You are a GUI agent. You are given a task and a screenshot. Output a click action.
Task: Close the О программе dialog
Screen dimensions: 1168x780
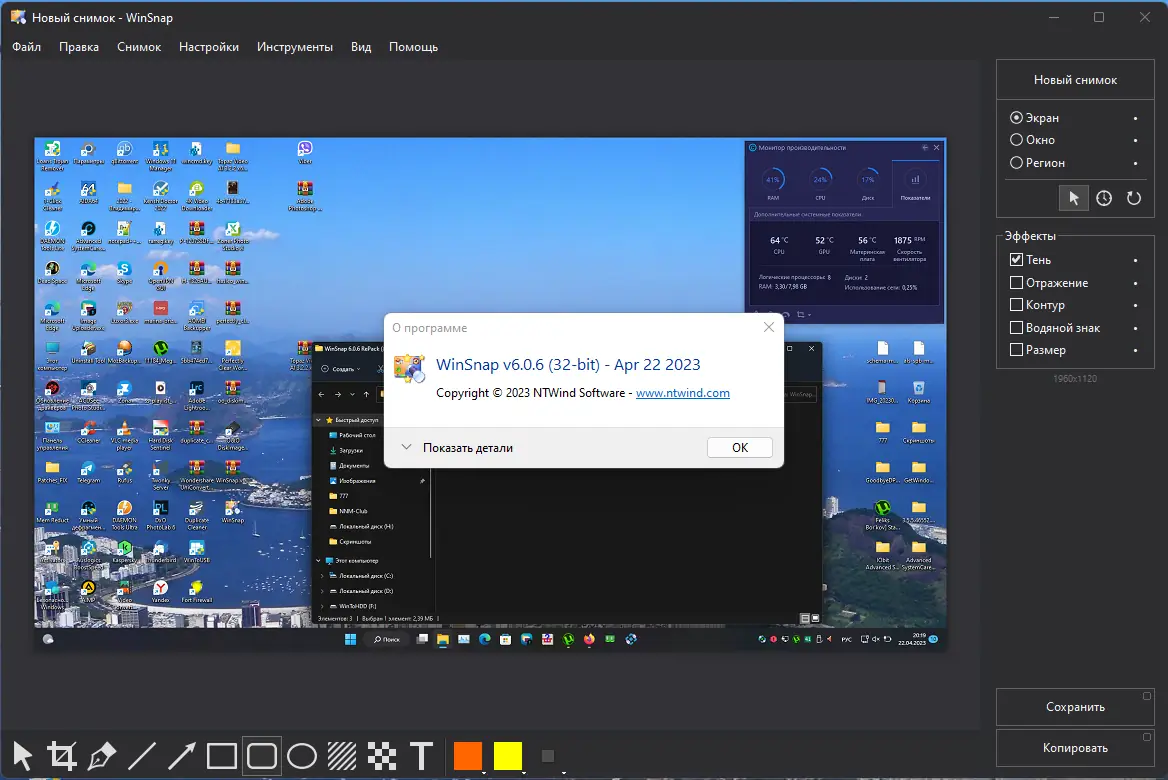[769, 327]
